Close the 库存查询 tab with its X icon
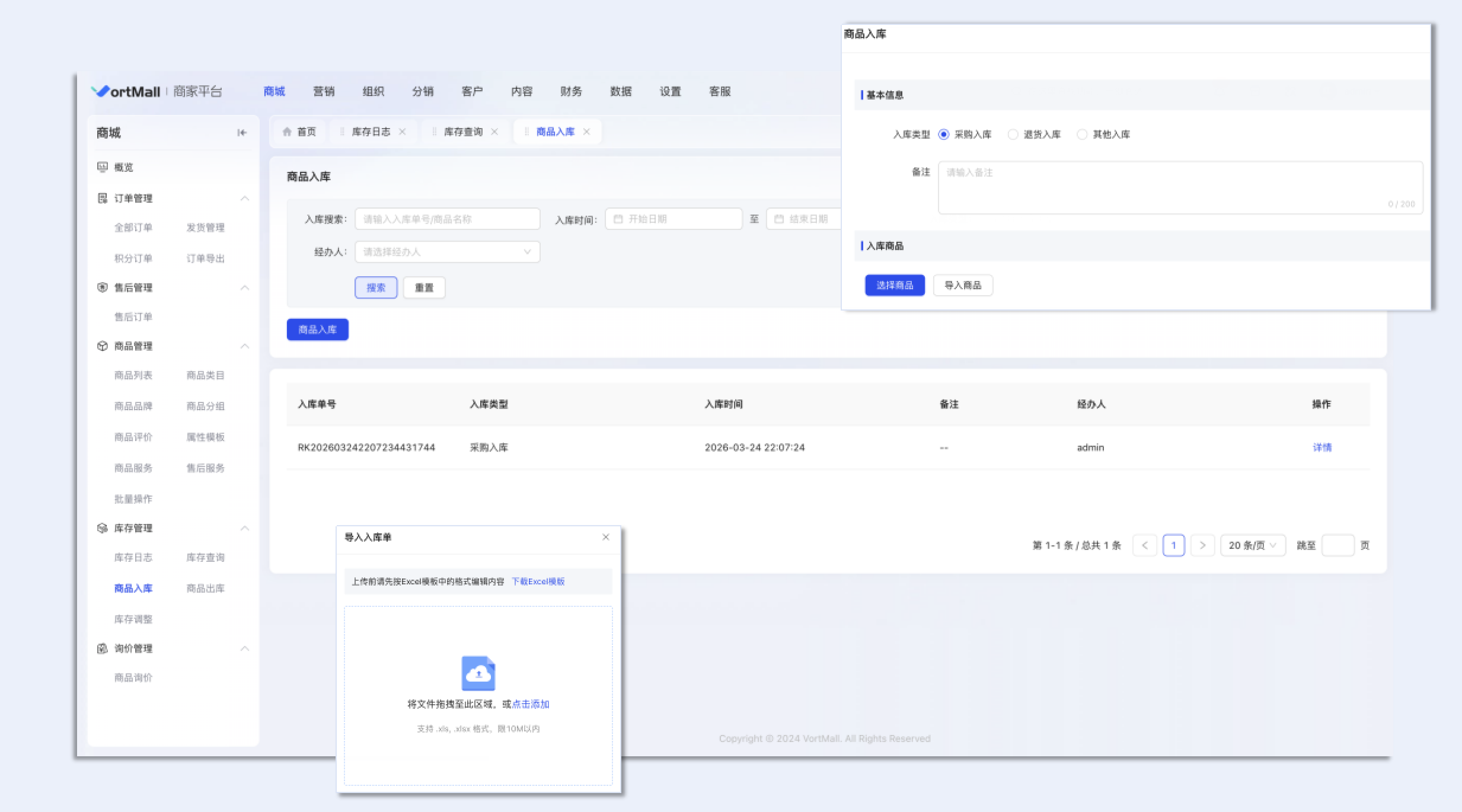Image resolution: width=1462 pixels, height=812 pixels. [494, 132]
